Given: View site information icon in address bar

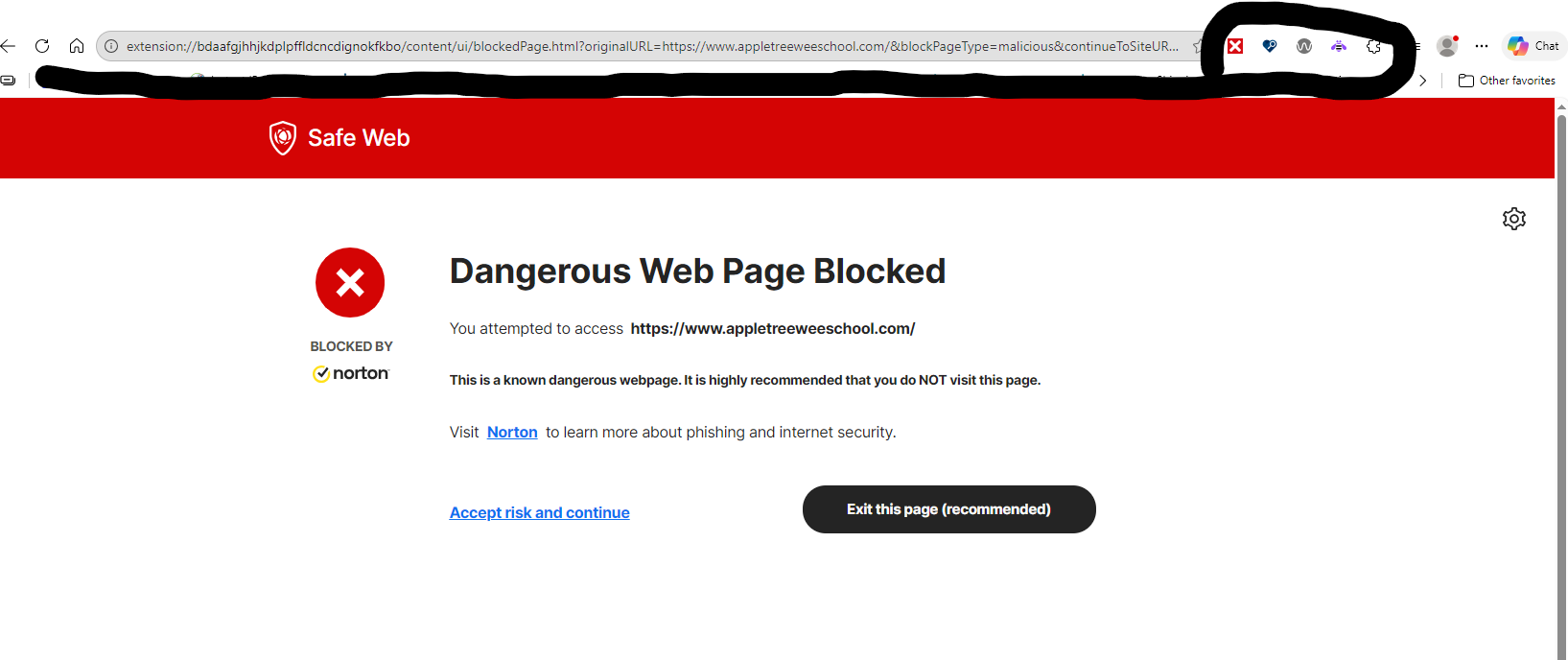Looking at the screenshot, I should (x=111, y=46).
